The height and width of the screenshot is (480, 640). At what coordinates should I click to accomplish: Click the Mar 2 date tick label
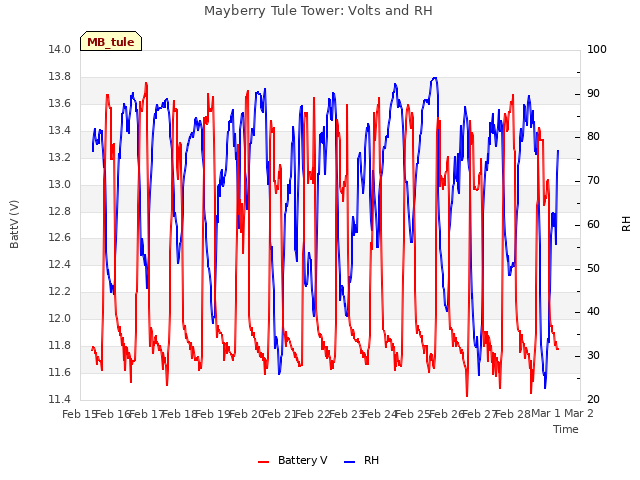pyautogui.click(x=579, y=414)
